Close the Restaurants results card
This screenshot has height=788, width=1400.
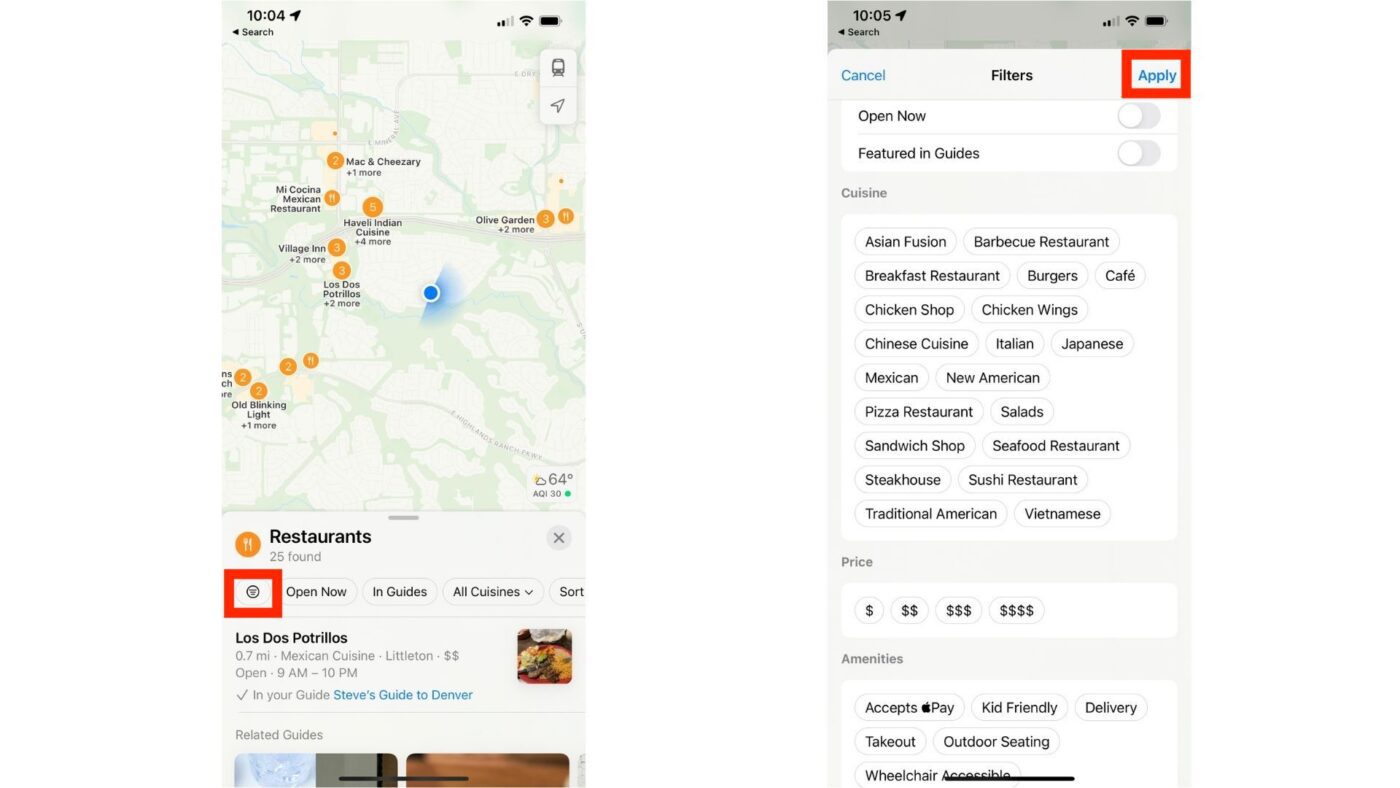[x=559, y=538]
